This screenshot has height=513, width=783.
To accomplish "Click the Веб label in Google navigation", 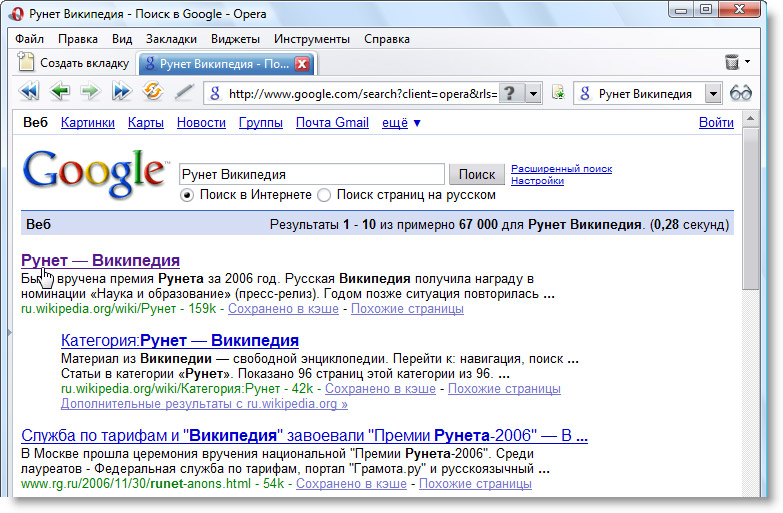I will click(x=35, y=122).
